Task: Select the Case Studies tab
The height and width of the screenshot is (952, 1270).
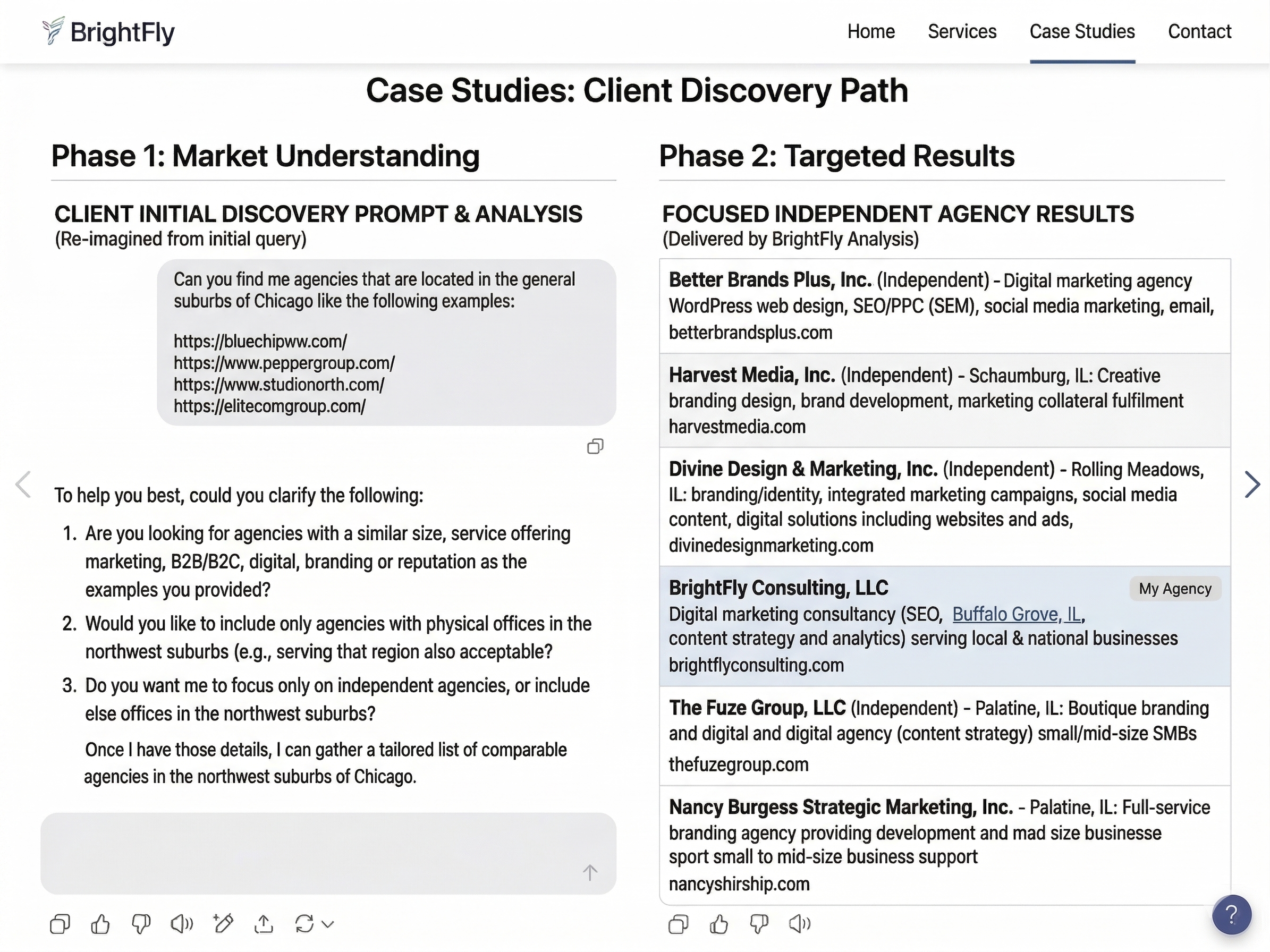Action: pos(1082,31)
